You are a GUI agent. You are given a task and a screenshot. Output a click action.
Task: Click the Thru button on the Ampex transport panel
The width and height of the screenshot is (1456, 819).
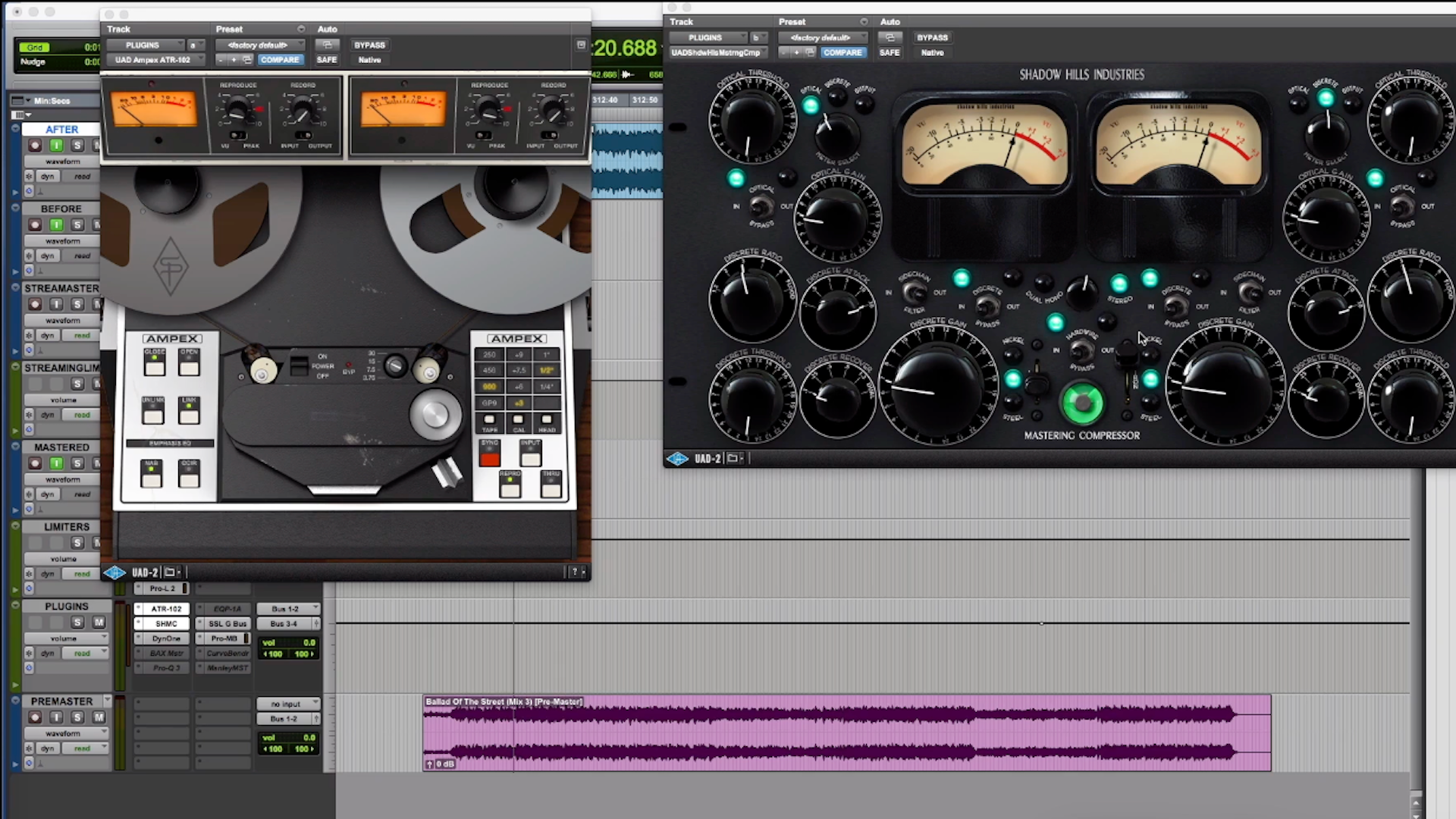pos(551,489)
